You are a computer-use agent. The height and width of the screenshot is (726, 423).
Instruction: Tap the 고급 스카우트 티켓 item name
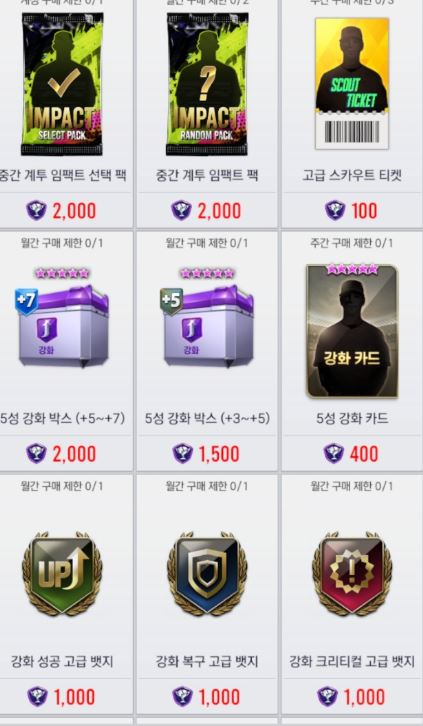(x=352, y=175)
